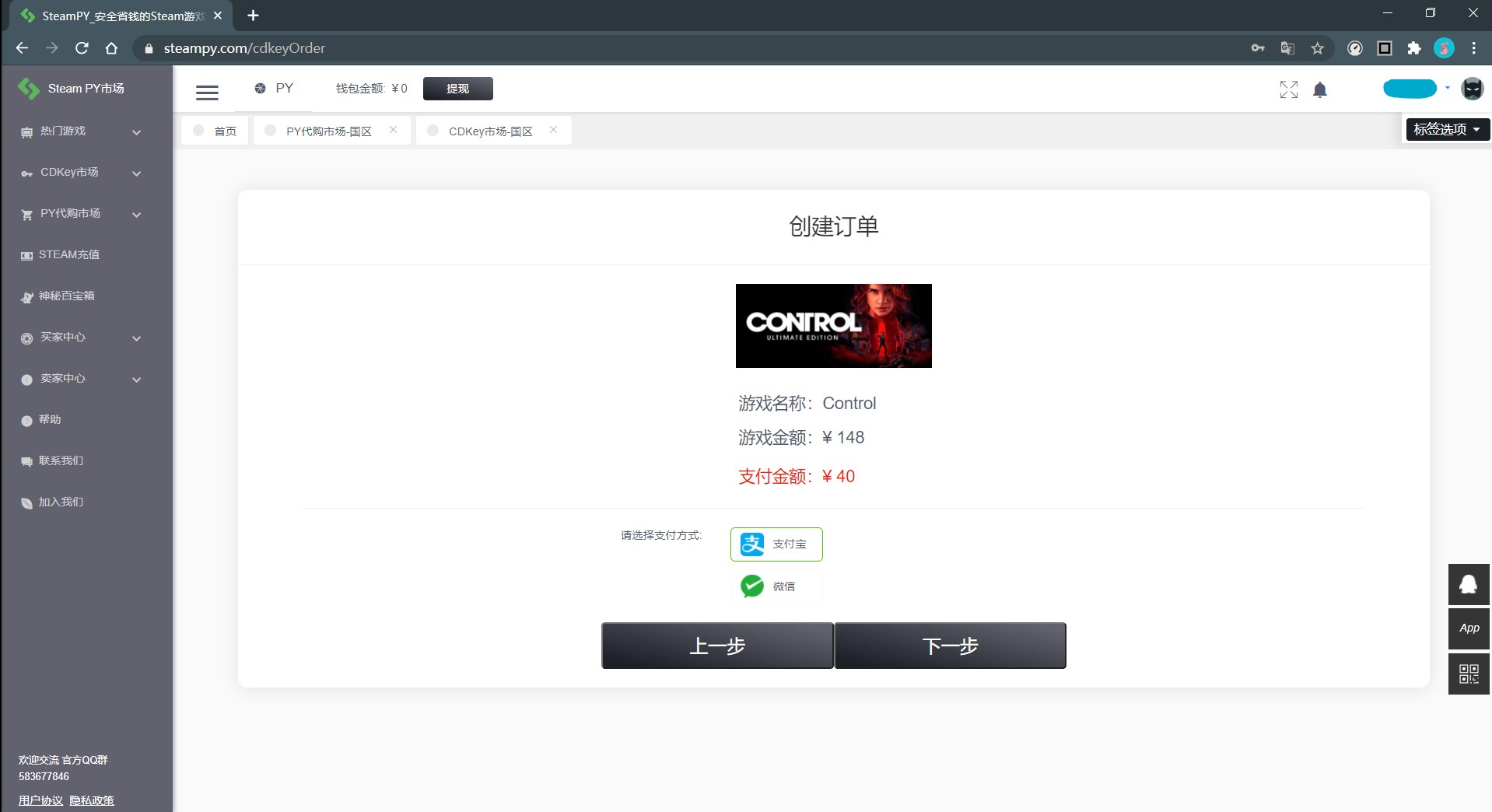Click the Control Ultimate Edition game image
1492x812 pixels.
[x=834, y=326]
